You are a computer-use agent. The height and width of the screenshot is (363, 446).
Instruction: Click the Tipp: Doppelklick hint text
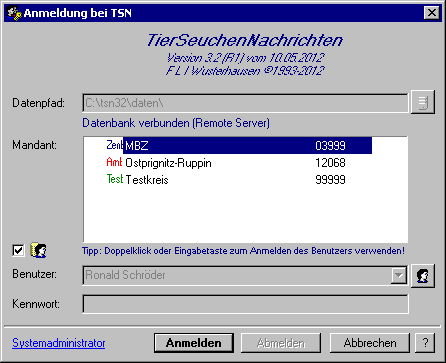[243, 251]
